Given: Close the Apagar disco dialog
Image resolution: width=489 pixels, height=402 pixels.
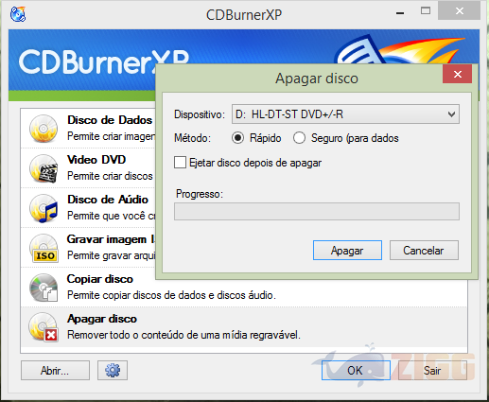Looking at the screenshot, I should coord(457,74).
